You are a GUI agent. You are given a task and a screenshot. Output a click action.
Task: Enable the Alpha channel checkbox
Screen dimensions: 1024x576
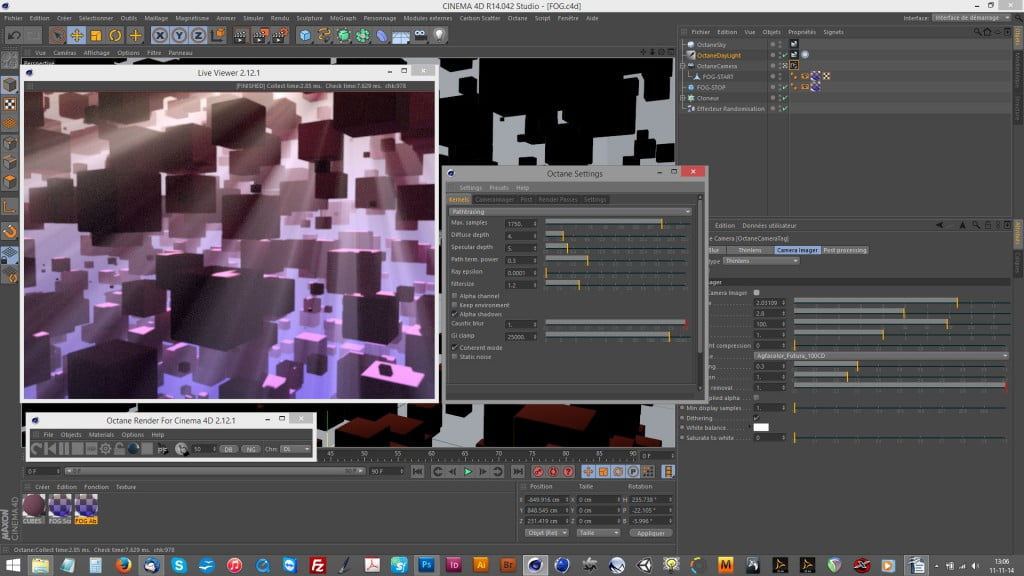tap(455, 296)
